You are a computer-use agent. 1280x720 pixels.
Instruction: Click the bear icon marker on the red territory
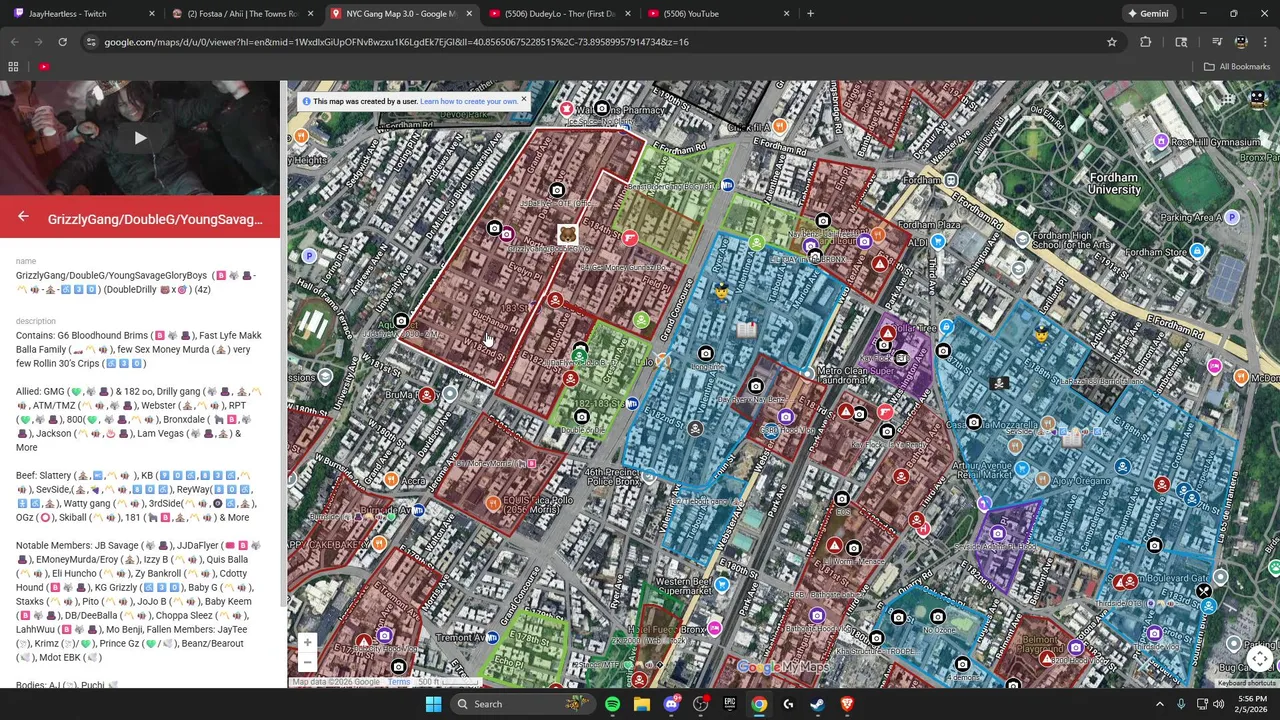coord(567,234)
